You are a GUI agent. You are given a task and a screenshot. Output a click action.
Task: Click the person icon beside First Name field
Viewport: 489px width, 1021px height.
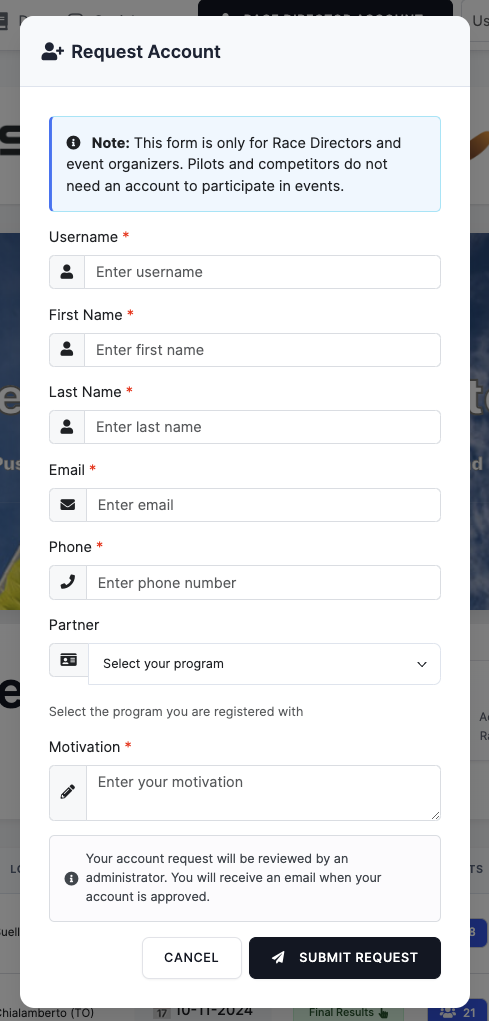[x=67, y=350]
